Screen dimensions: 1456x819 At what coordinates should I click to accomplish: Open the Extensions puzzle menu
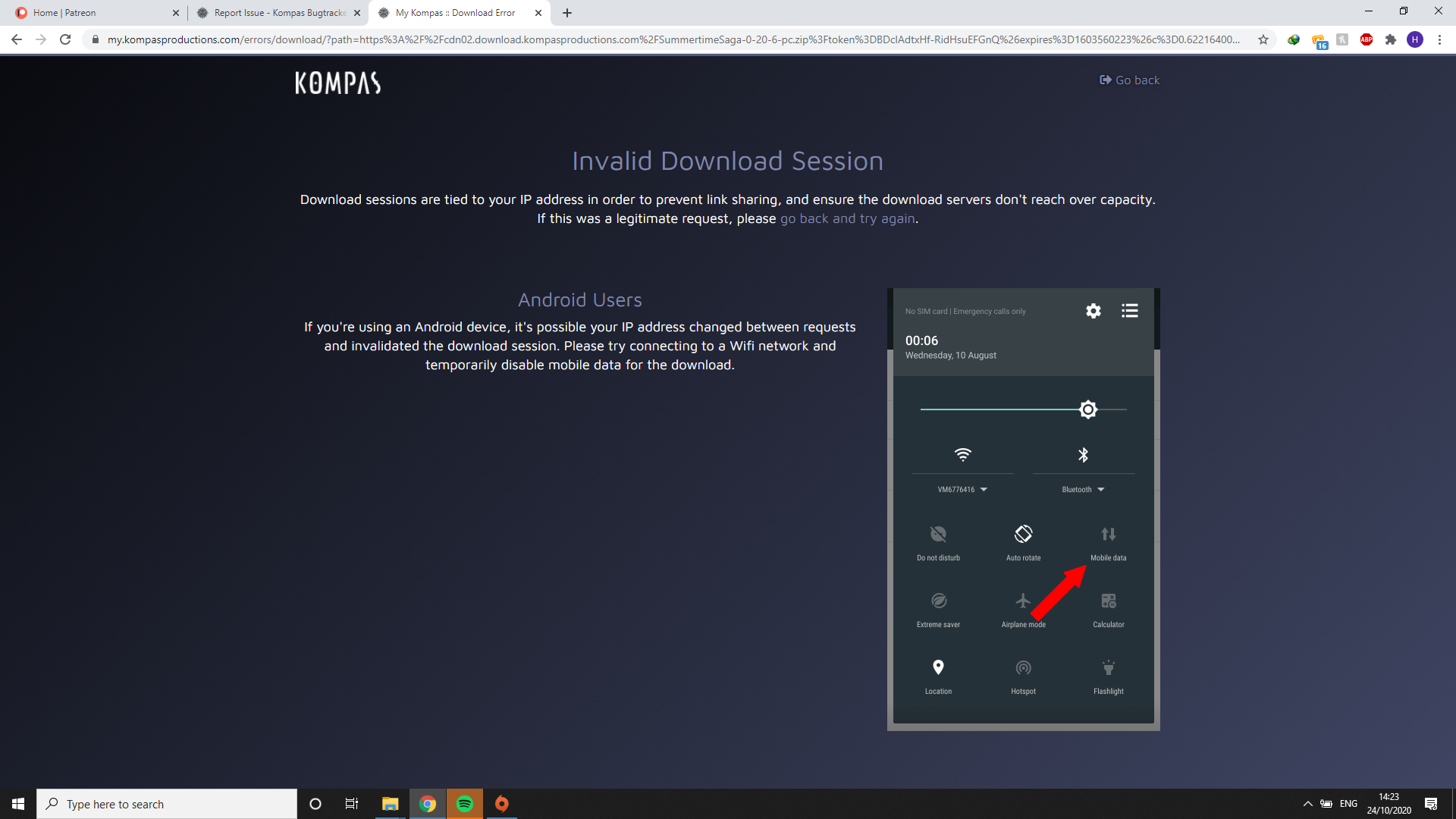tap(1391, 39)
